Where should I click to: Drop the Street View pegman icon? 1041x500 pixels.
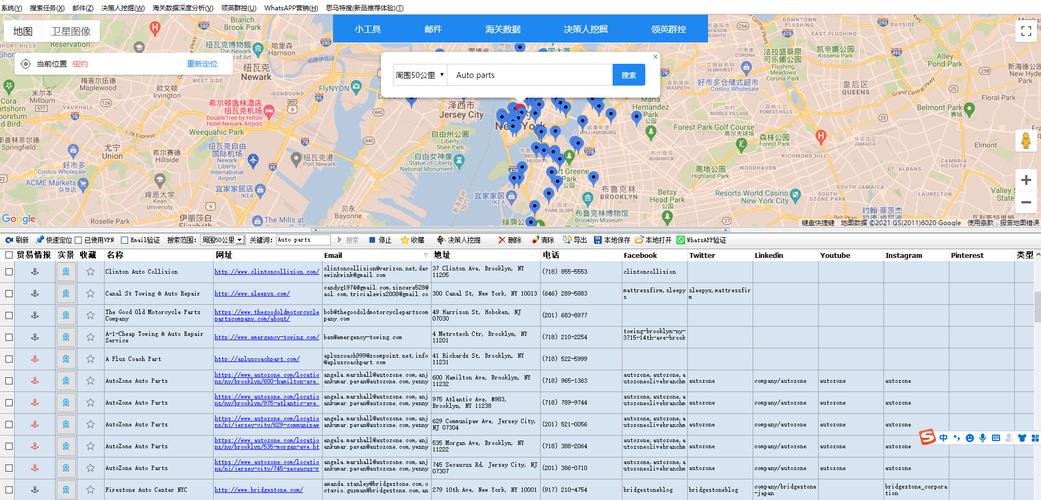click(1025, 141)
